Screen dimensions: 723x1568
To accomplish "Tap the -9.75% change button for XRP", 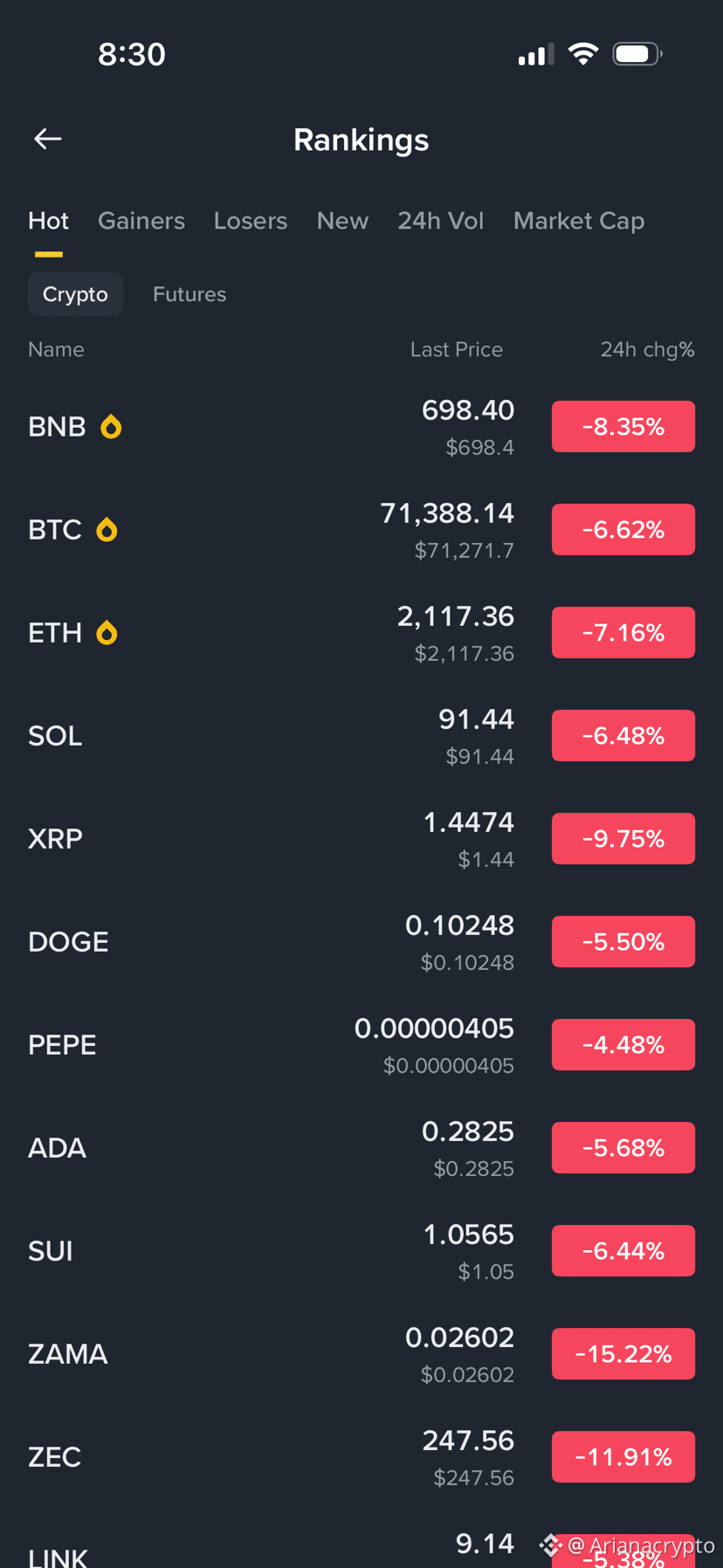I will (623, 839).
